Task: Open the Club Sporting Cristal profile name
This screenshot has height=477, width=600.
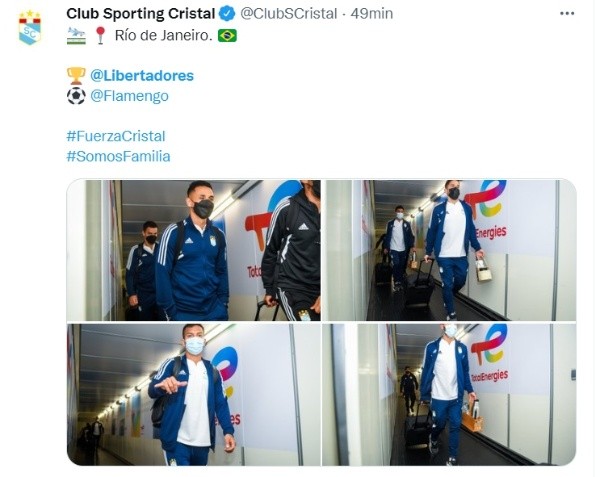Action: [140, 14]
